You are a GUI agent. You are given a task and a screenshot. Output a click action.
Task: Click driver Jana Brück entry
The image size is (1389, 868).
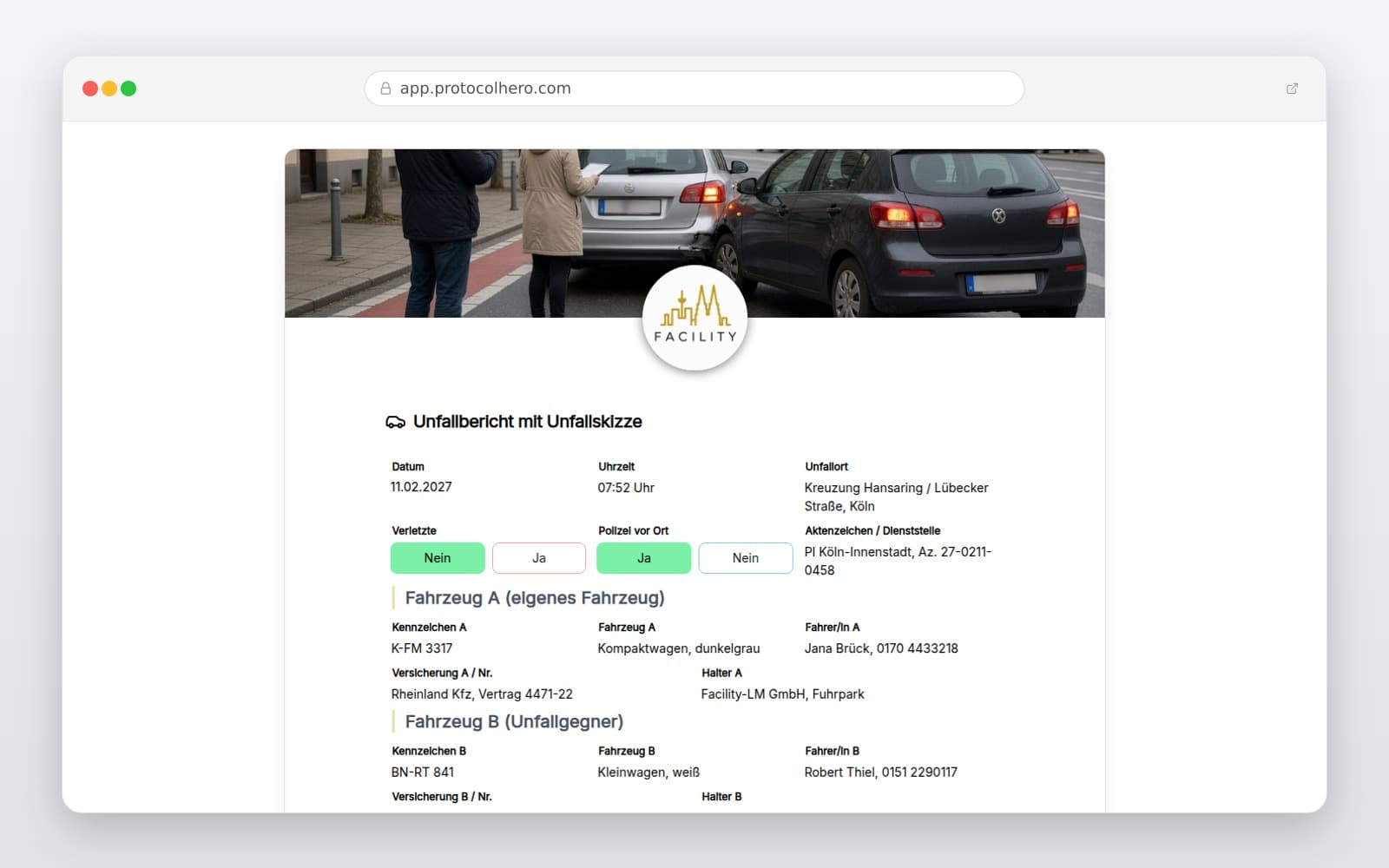tap(881, 648)
